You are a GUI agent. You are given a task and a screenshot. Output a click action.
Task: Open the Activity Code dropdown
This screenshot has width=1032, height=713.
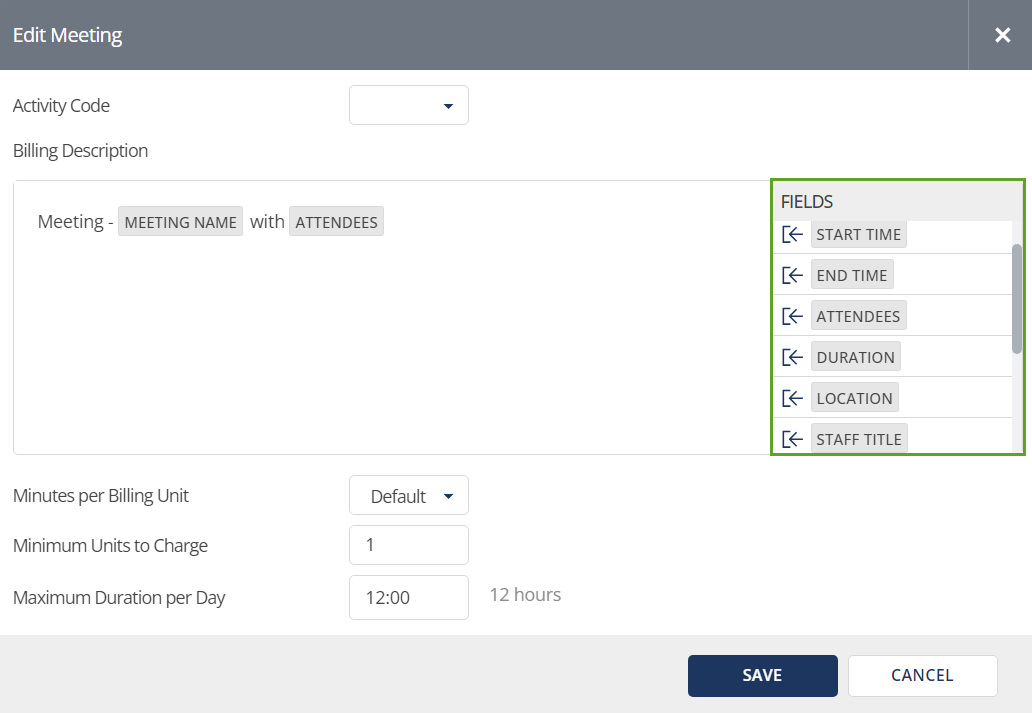(408, 105)
